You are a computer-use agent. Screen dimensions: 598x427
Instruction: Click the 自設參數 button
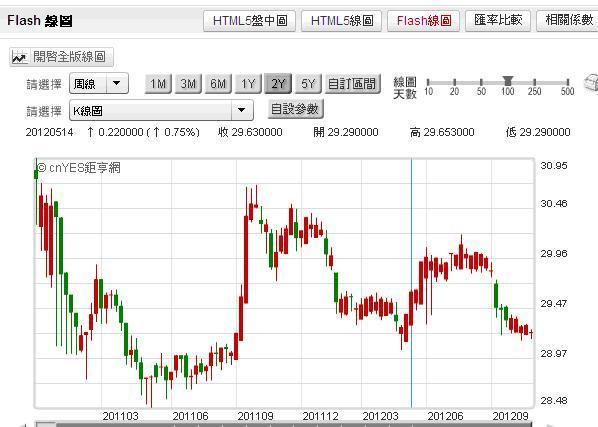(x=296, y=109)
